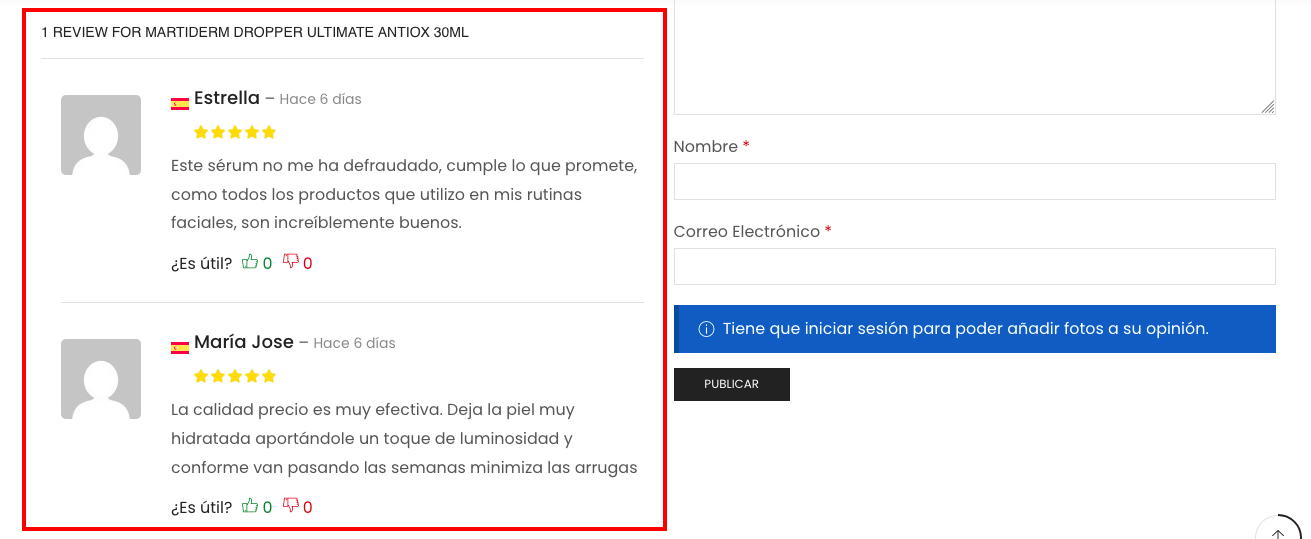Click the reviewer name María Jose
1311x539 pixels.
pyautogui.click(x=244, y=342)
